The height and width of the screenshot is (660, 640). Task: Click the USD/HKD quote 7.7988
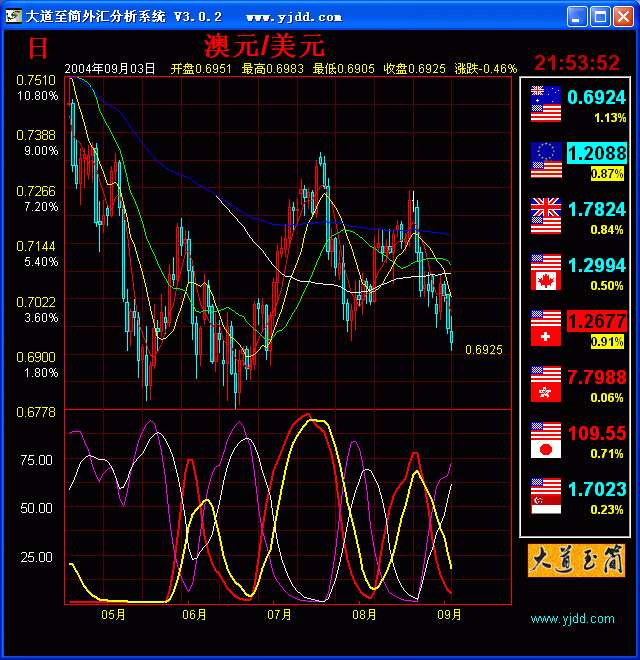click(x=597, y=377)
